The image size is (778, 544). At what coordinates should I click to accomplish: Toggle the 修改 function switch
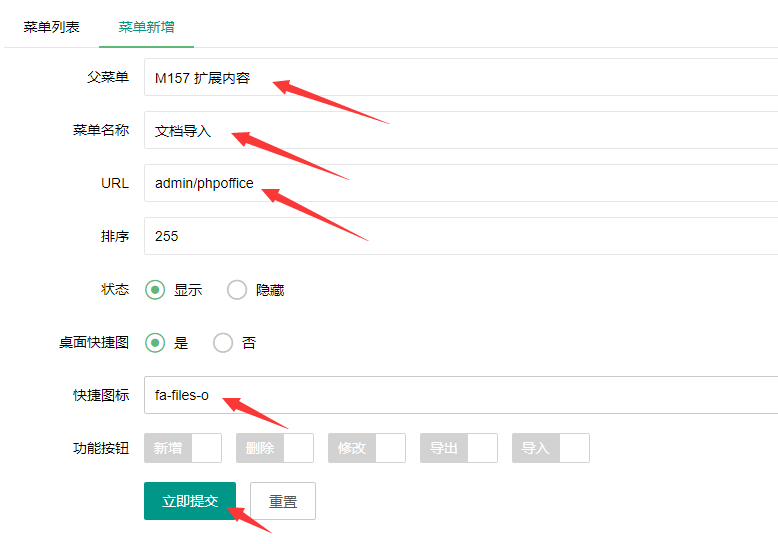click(x=367, y=448)
